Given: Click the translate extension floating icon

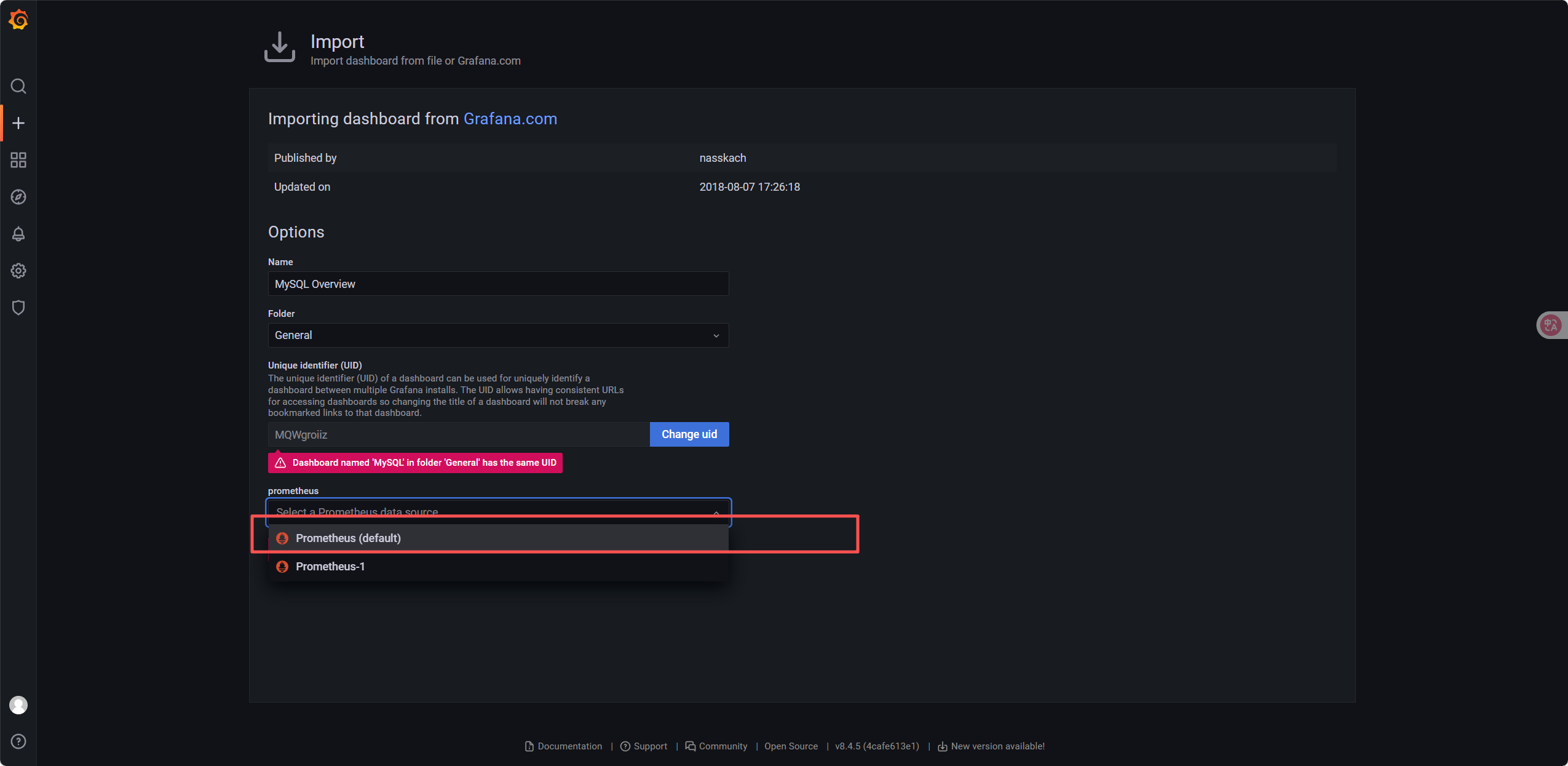Looking at the screenshot, I should pyautogui.click(x=1551, y=325).
